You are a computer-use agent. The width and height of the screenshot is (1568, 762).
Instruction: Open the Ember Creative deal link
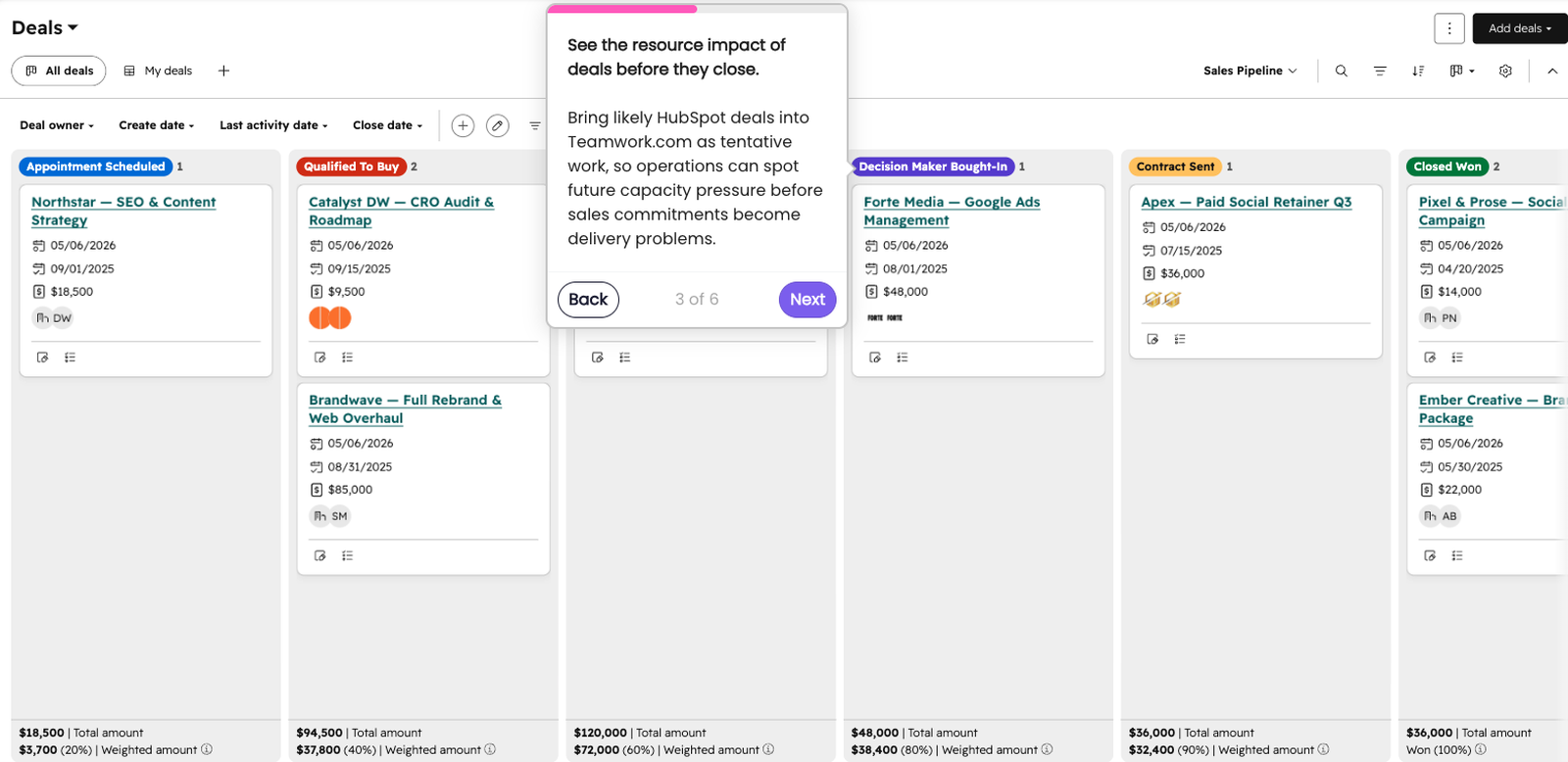[1492, 408]
